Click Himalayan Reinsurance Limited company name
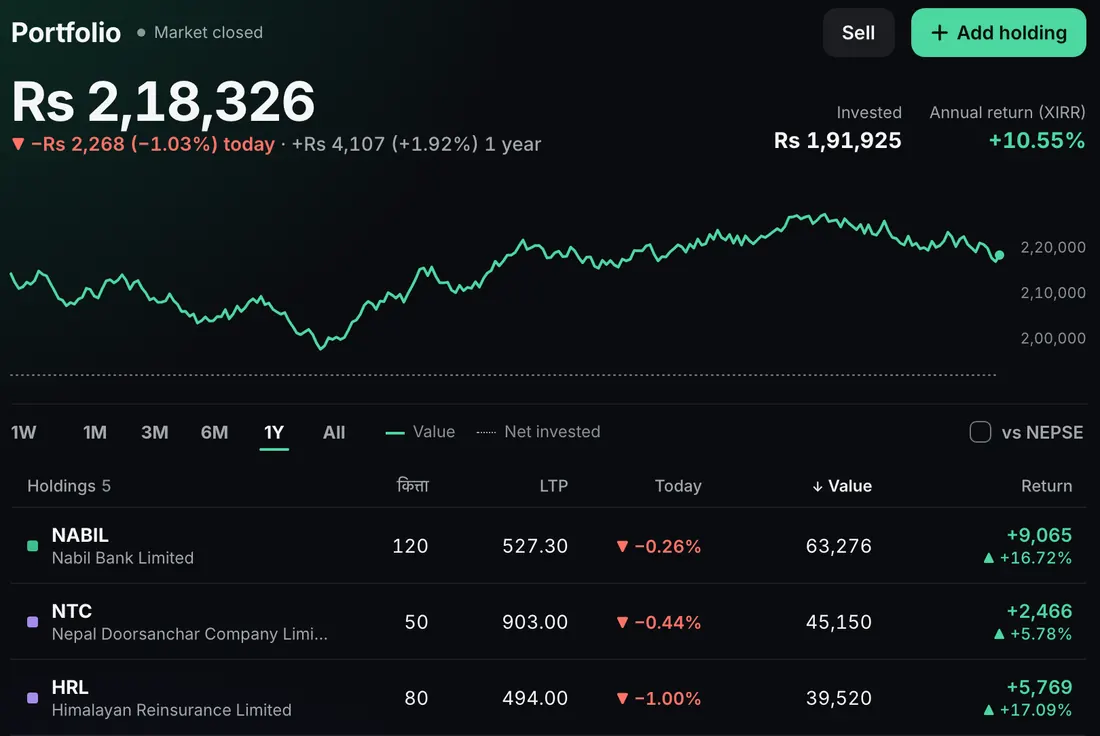The image size is (1100, 736). pos(171,710)
